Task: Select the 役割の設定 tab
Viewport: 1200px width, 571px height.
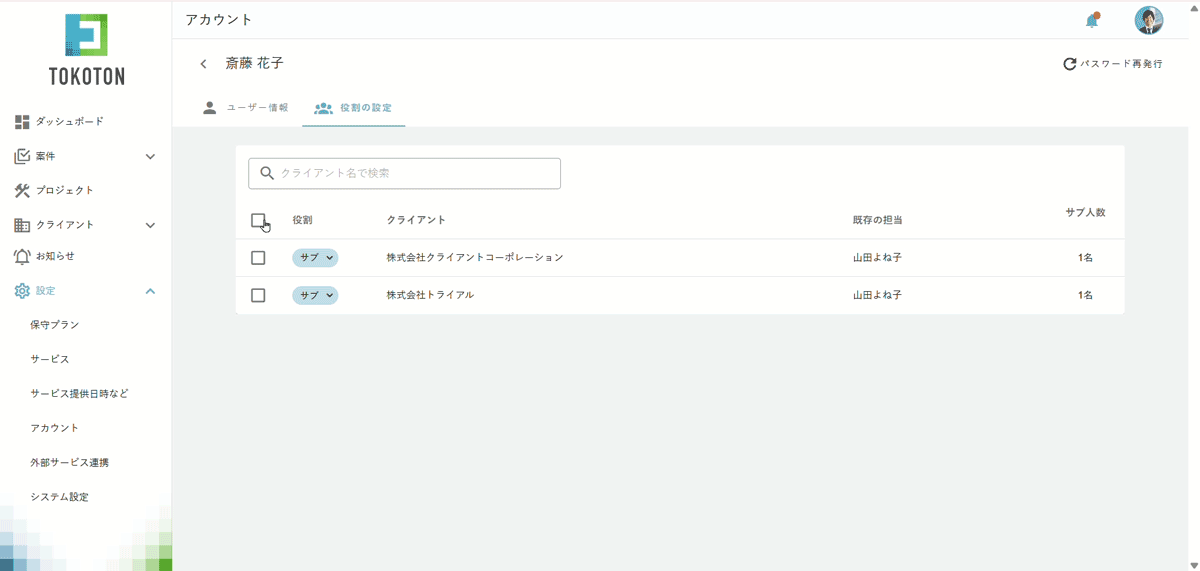Action: 354,108
